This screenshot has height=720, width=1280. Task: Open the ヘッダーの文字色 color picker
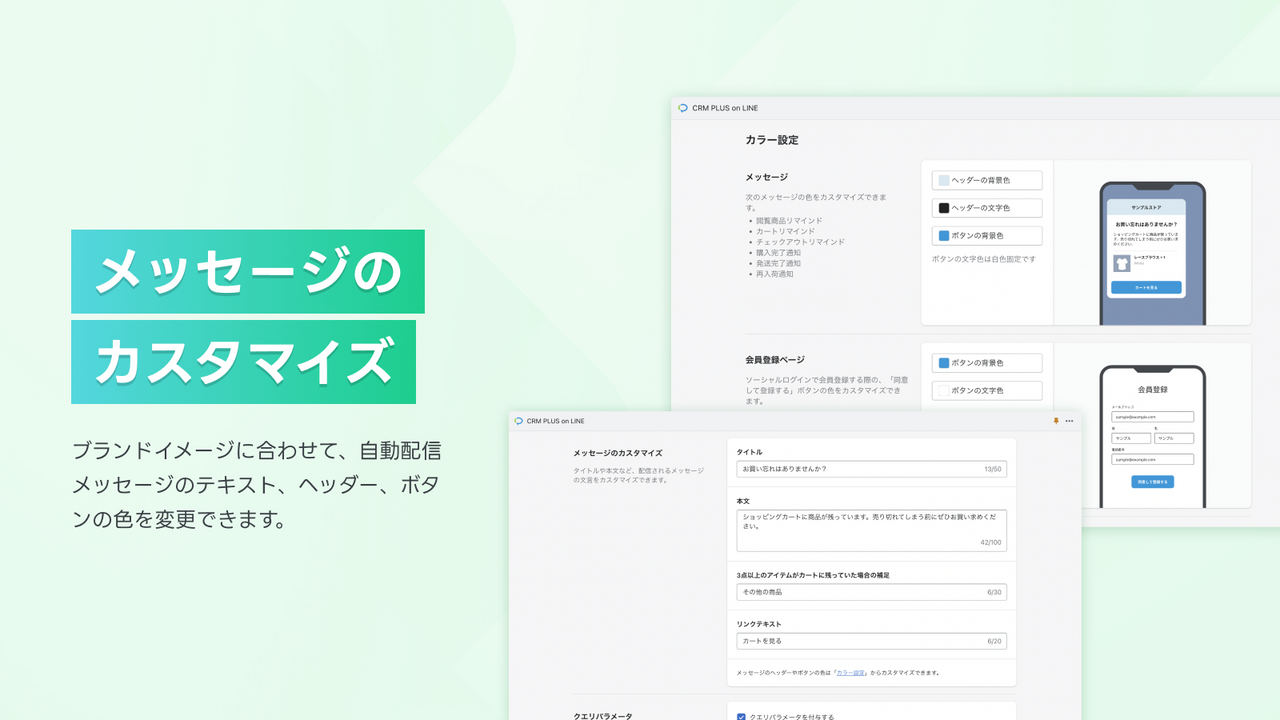pyautogui.click(x=987, y=208)
